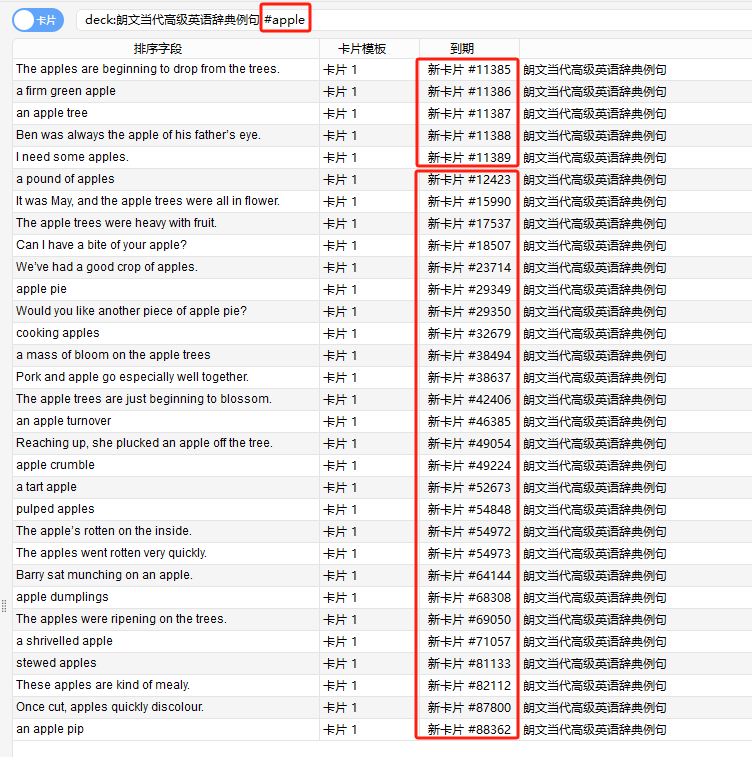Screen dimensions: 752x757
Task: Click due cell '新卡片 #38494'
Action: click(469, 355)
